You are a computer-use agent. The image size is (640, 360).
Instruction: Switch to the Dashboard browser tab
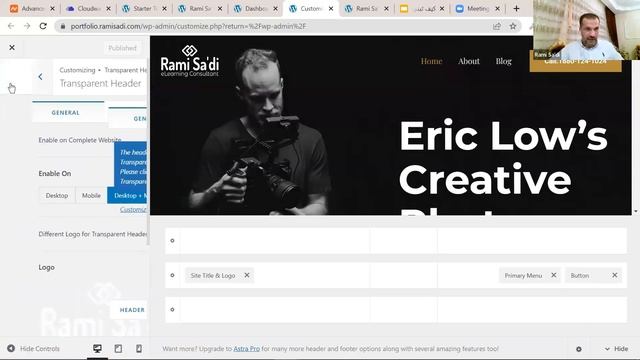click(x=256, y=9)
